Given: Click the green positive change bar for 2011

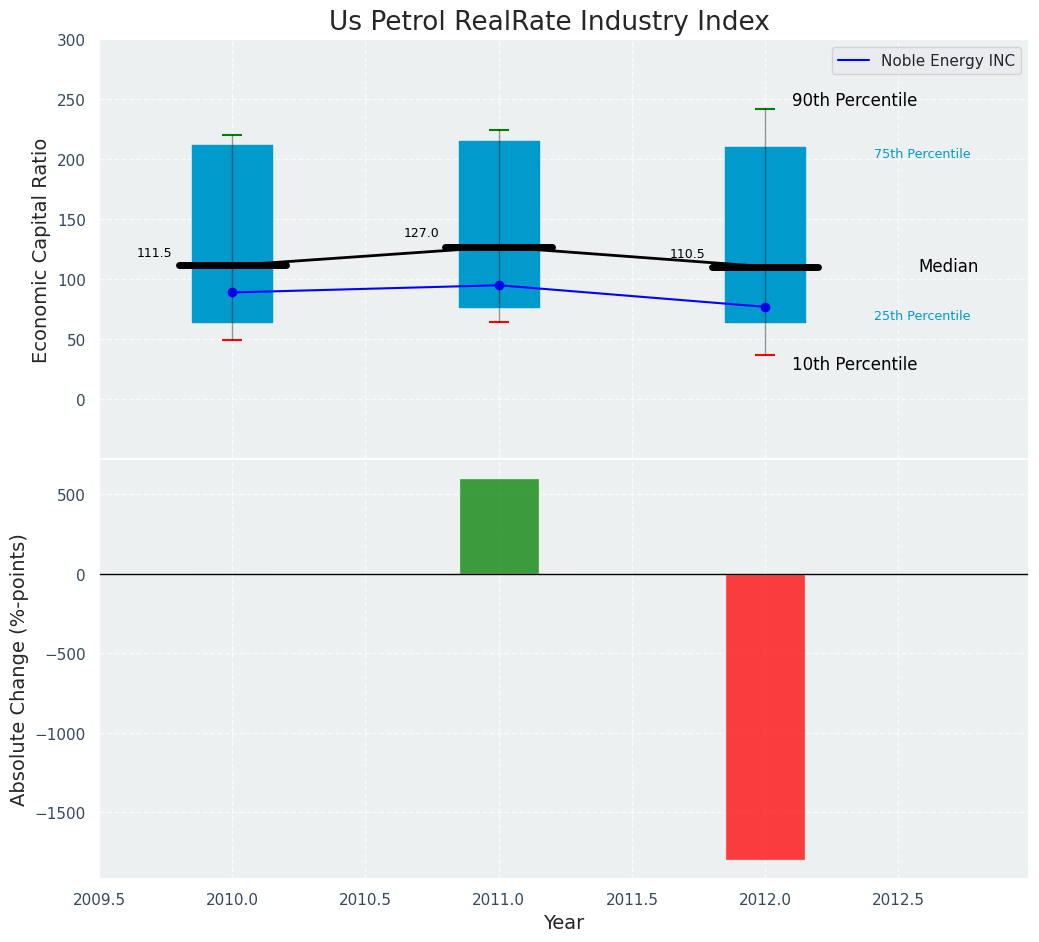Looking at the screenshot, I should [x=499, y=527].
